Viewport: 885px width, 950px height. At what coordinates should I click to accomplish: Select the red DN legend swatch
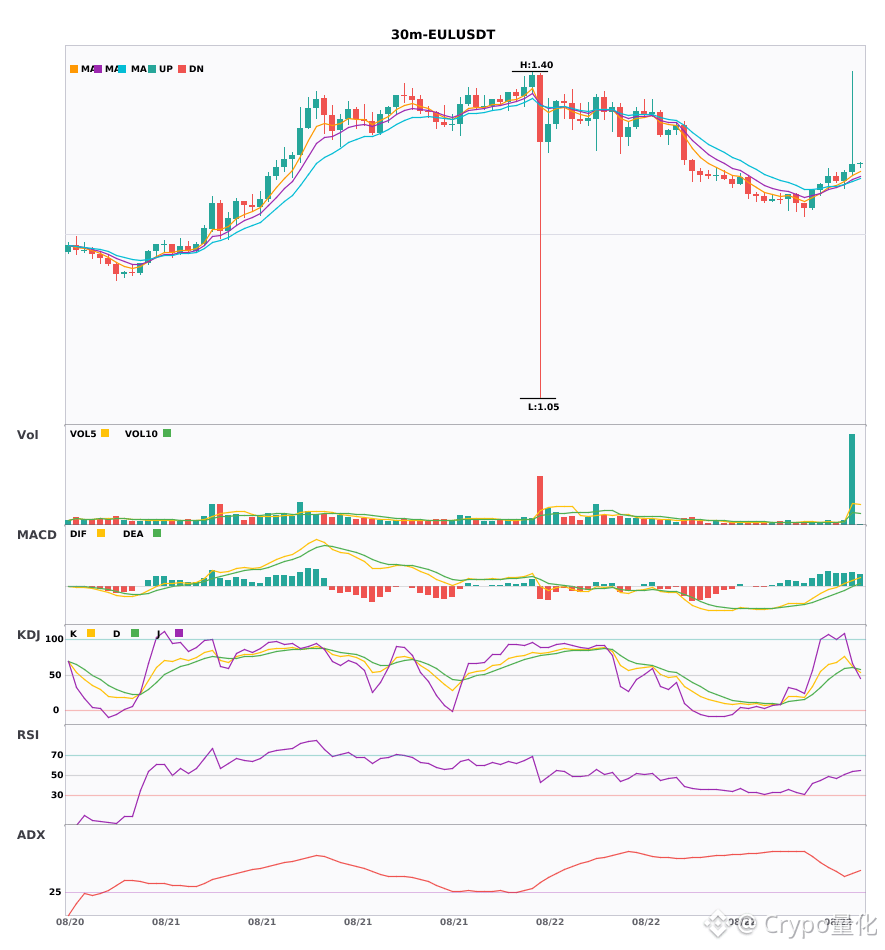182,69
